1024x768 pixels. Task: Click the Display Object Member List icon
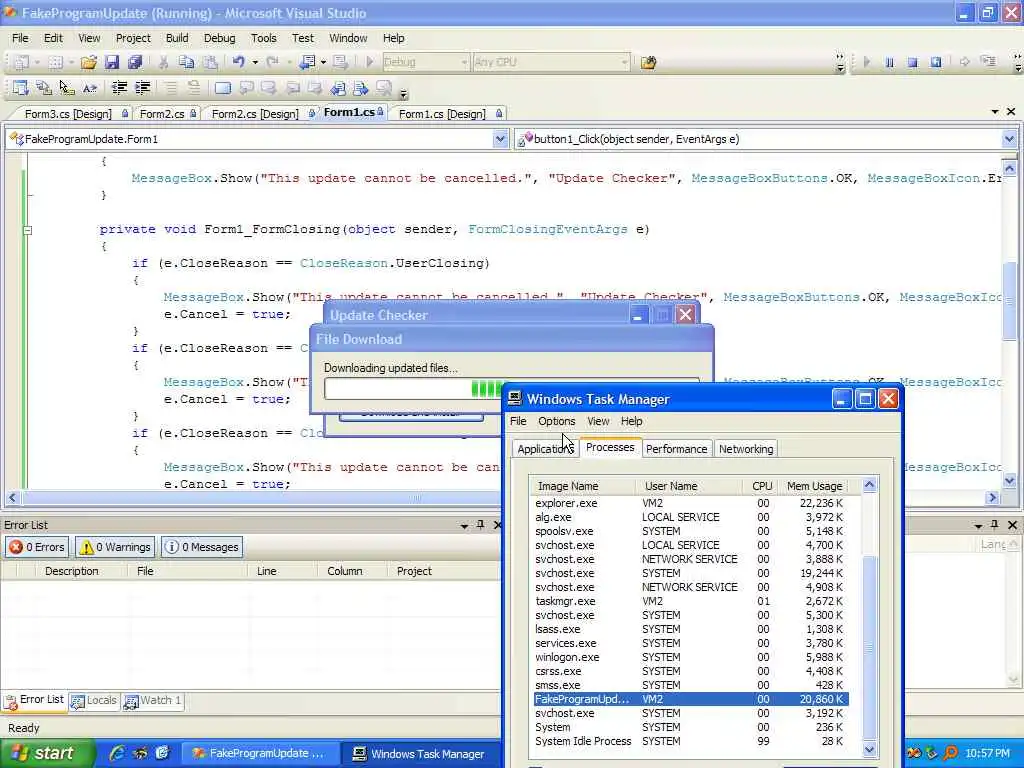[20, 88]
